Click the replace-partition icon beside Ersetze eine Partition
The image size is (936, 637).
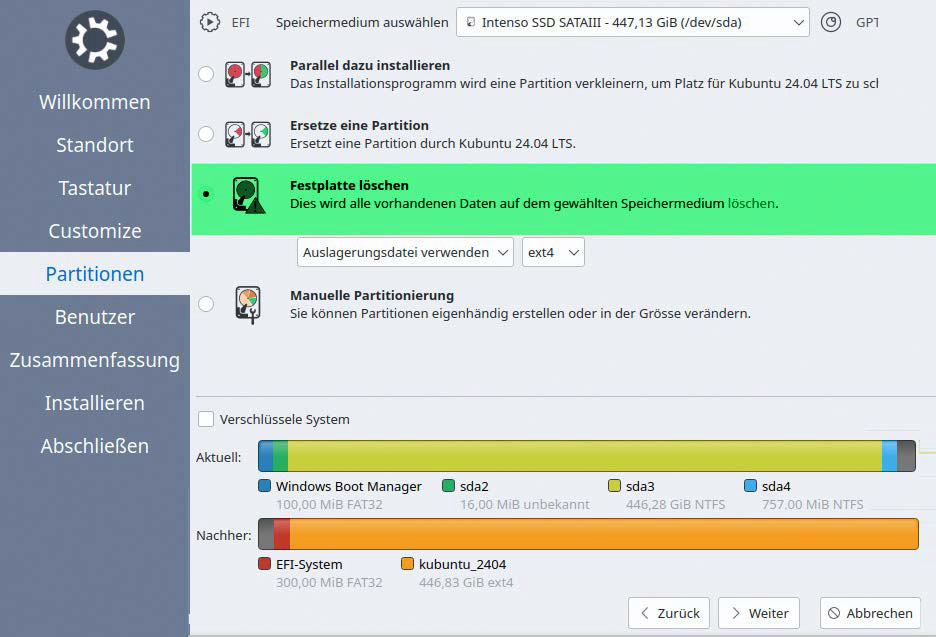[248, 133]
